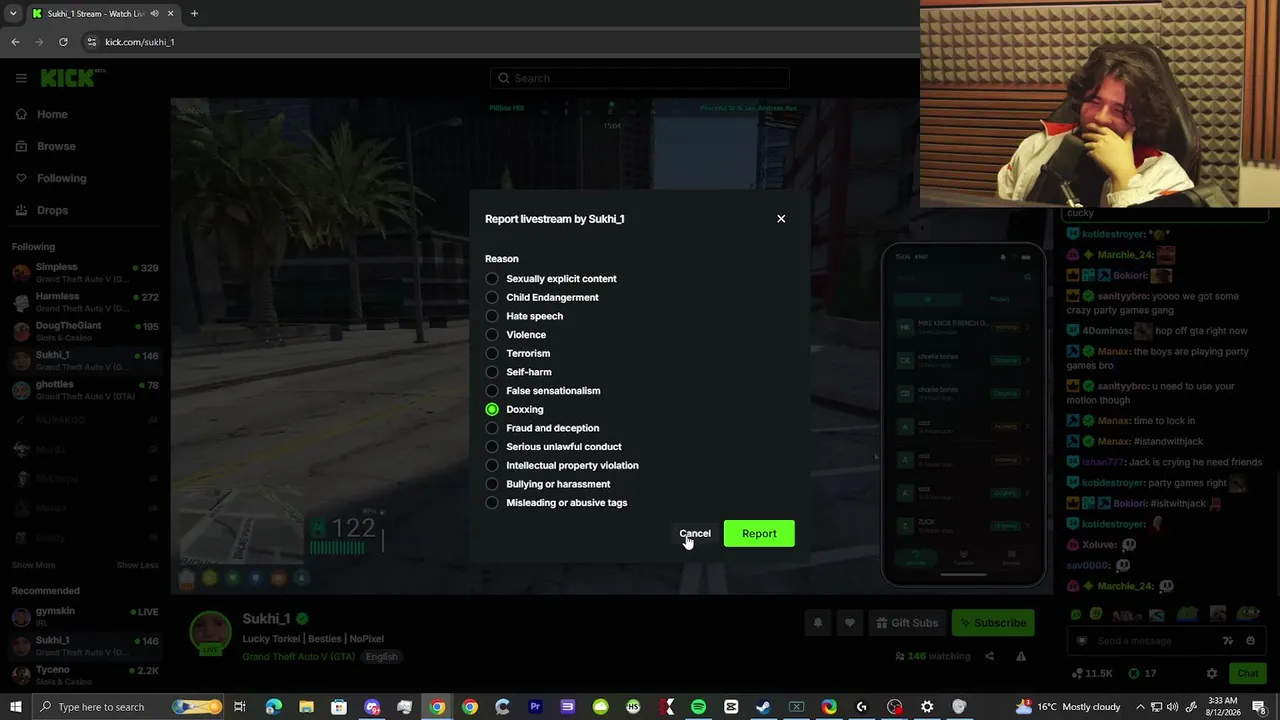1280x720 pixels.
Task: Open File Explorer from the taskbar
Action: (x=306, y=707)
